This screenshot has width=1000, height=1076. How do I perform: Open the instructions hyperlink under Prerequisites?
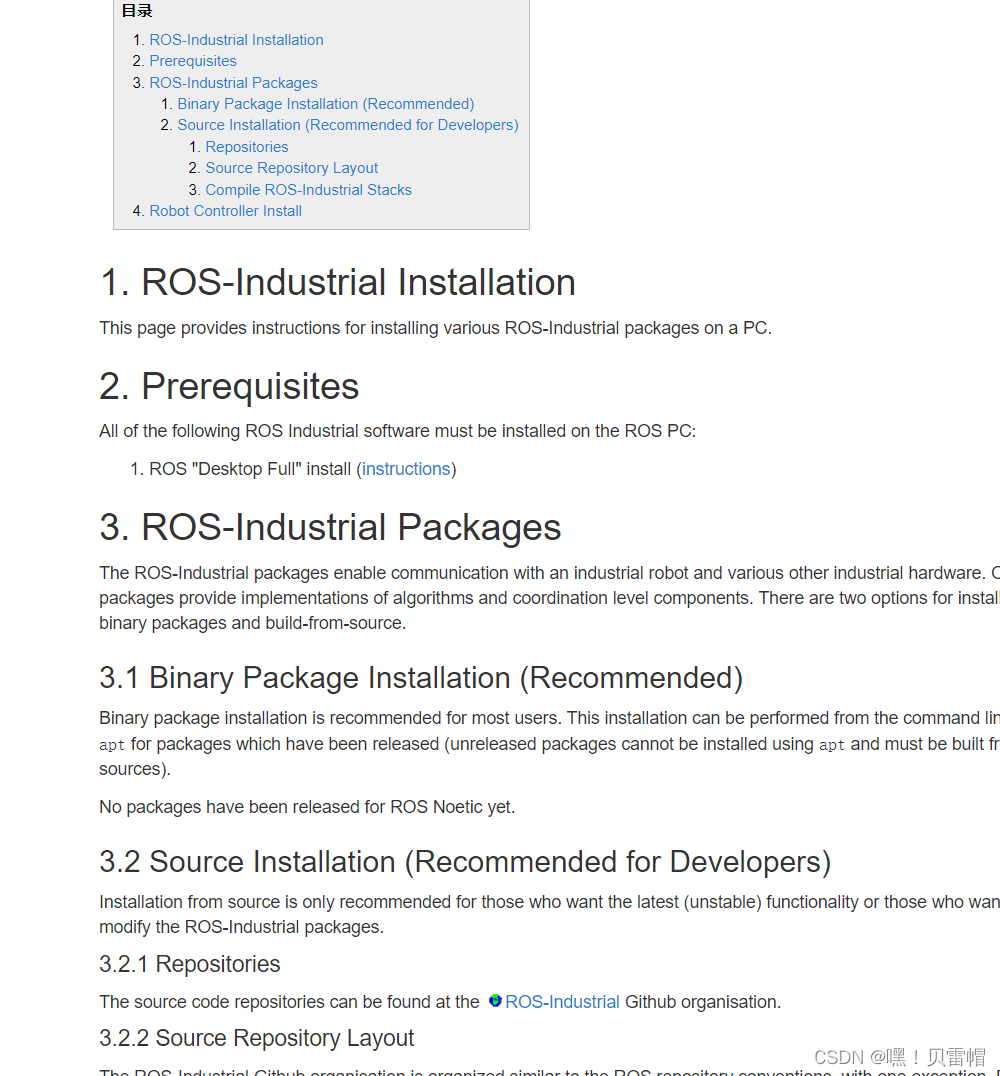405,468
